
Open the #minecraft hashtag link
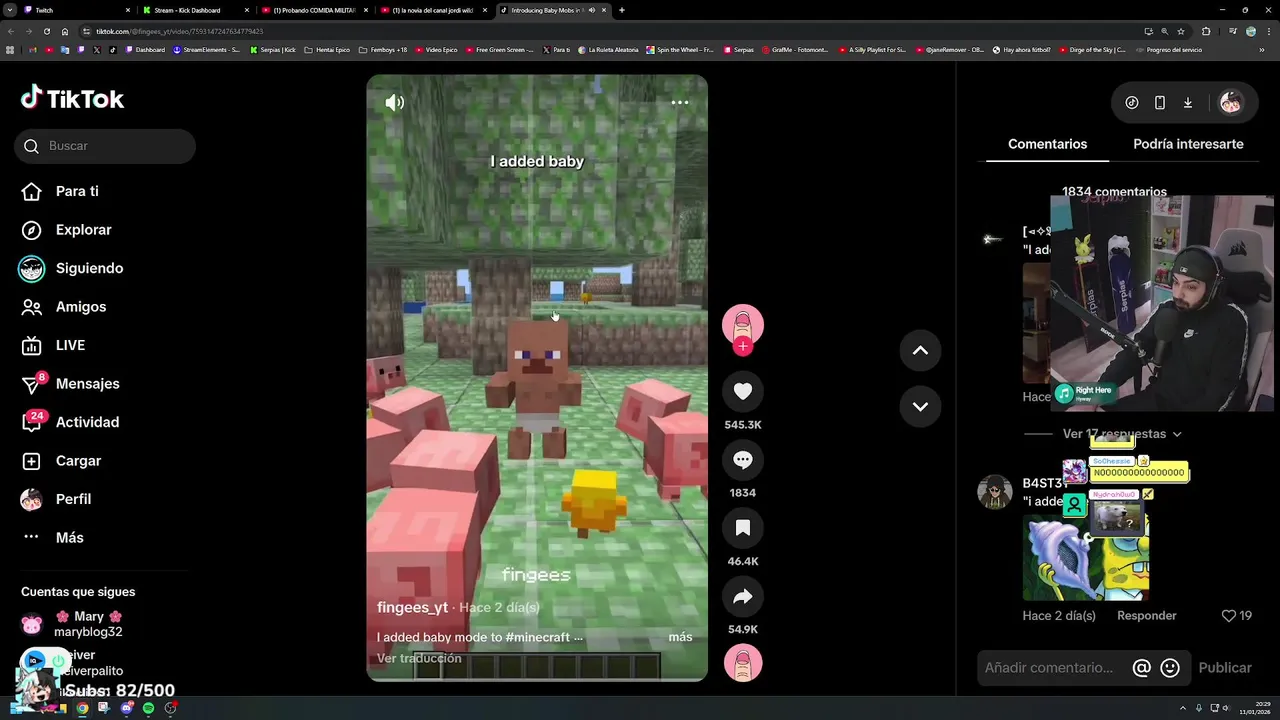(538, 637)
